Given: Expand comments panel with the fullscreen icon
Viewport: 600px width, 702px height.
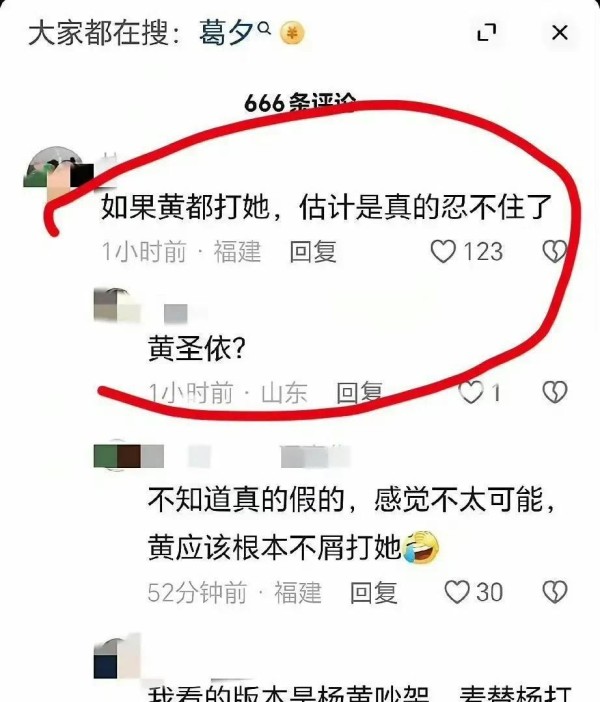Looking at the screenshot, I should (486, 33).
